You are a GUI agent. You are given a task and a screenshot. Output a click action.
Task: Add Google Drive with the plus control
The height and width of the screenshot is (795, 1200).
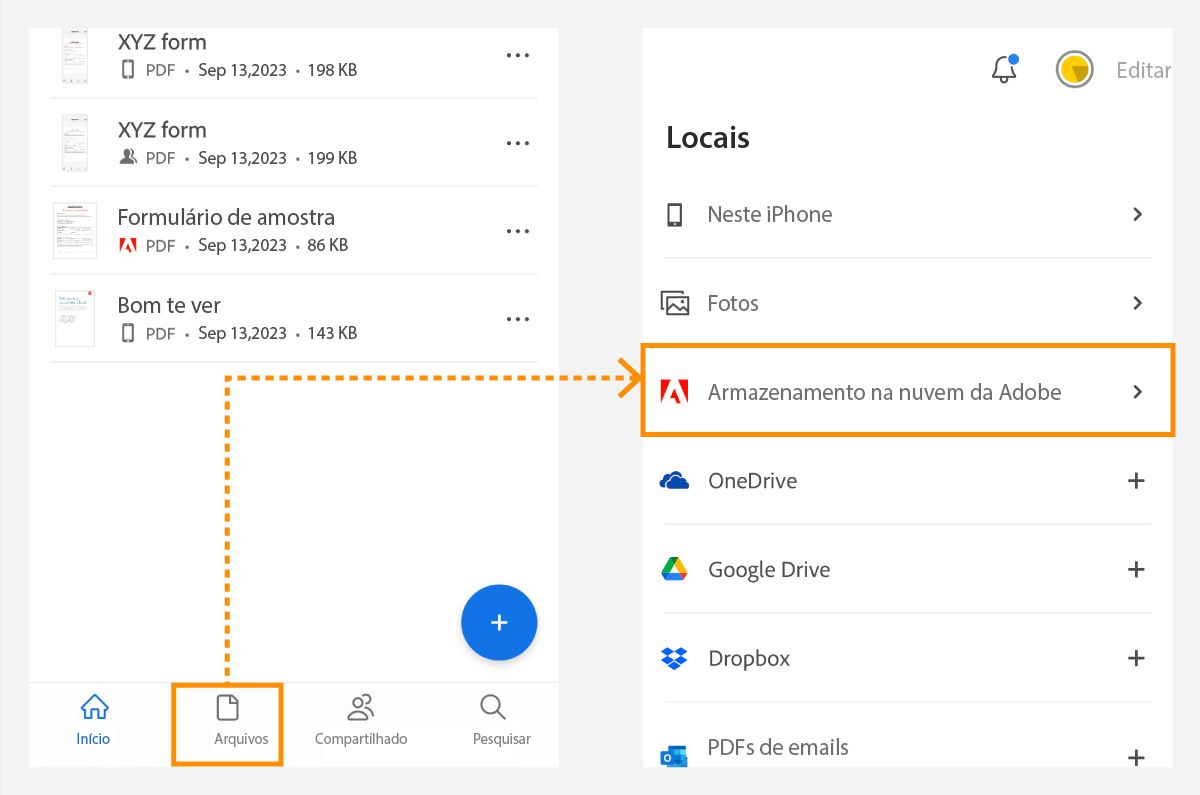click(x=1136, y=569)
